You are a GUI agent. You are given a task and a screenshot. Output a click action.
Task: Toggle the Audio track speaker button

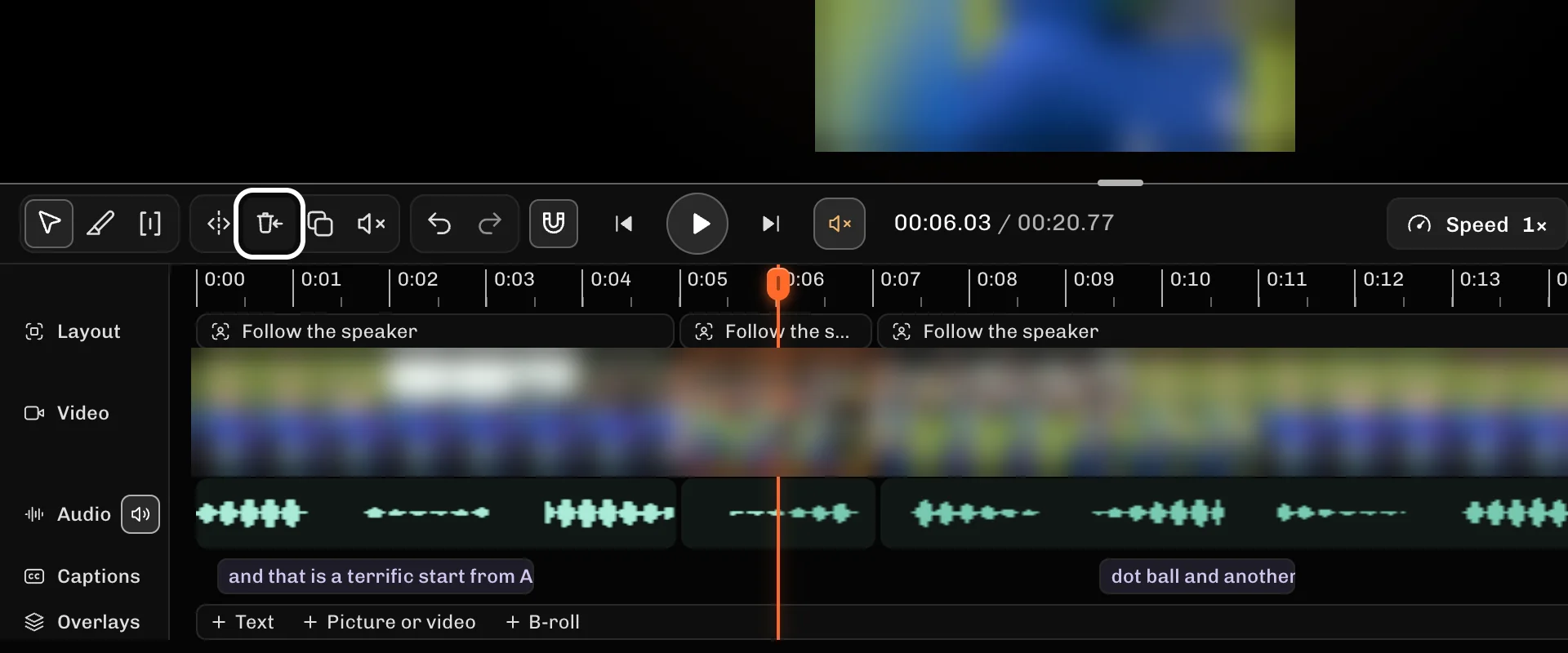click(140, 514)
